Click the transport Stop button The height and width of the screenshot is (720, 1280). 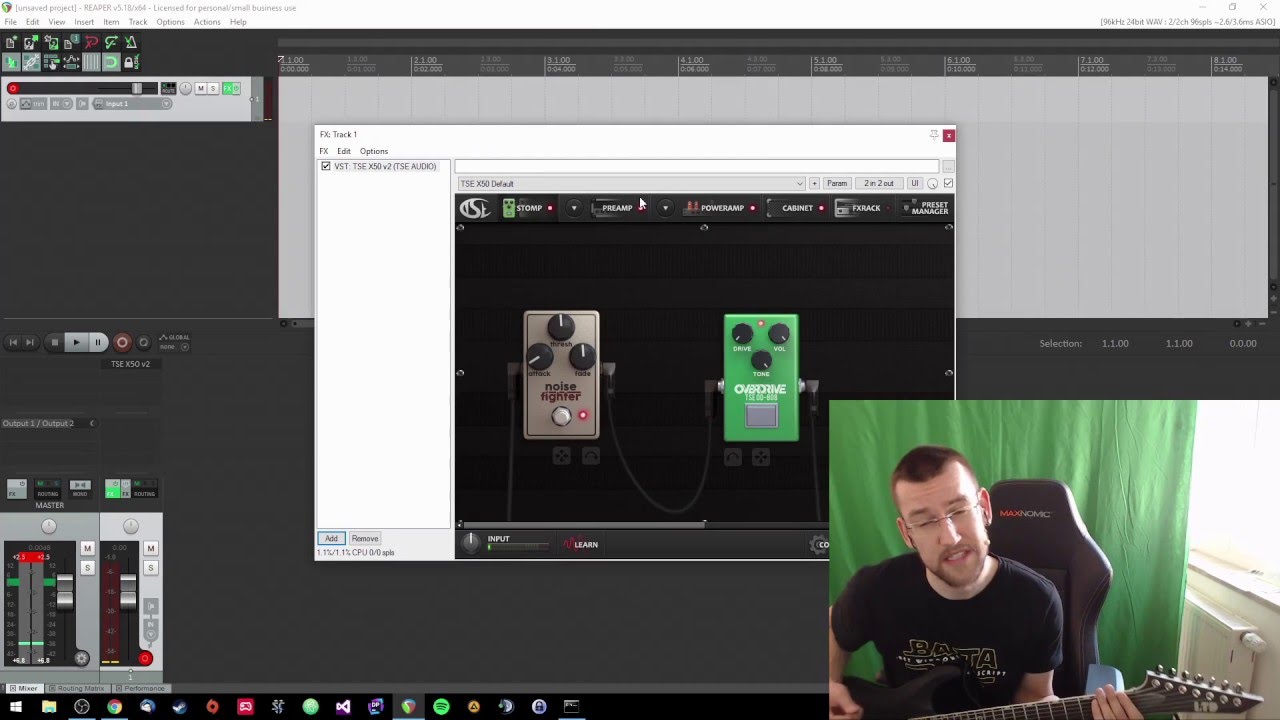[x=55, y=342]
